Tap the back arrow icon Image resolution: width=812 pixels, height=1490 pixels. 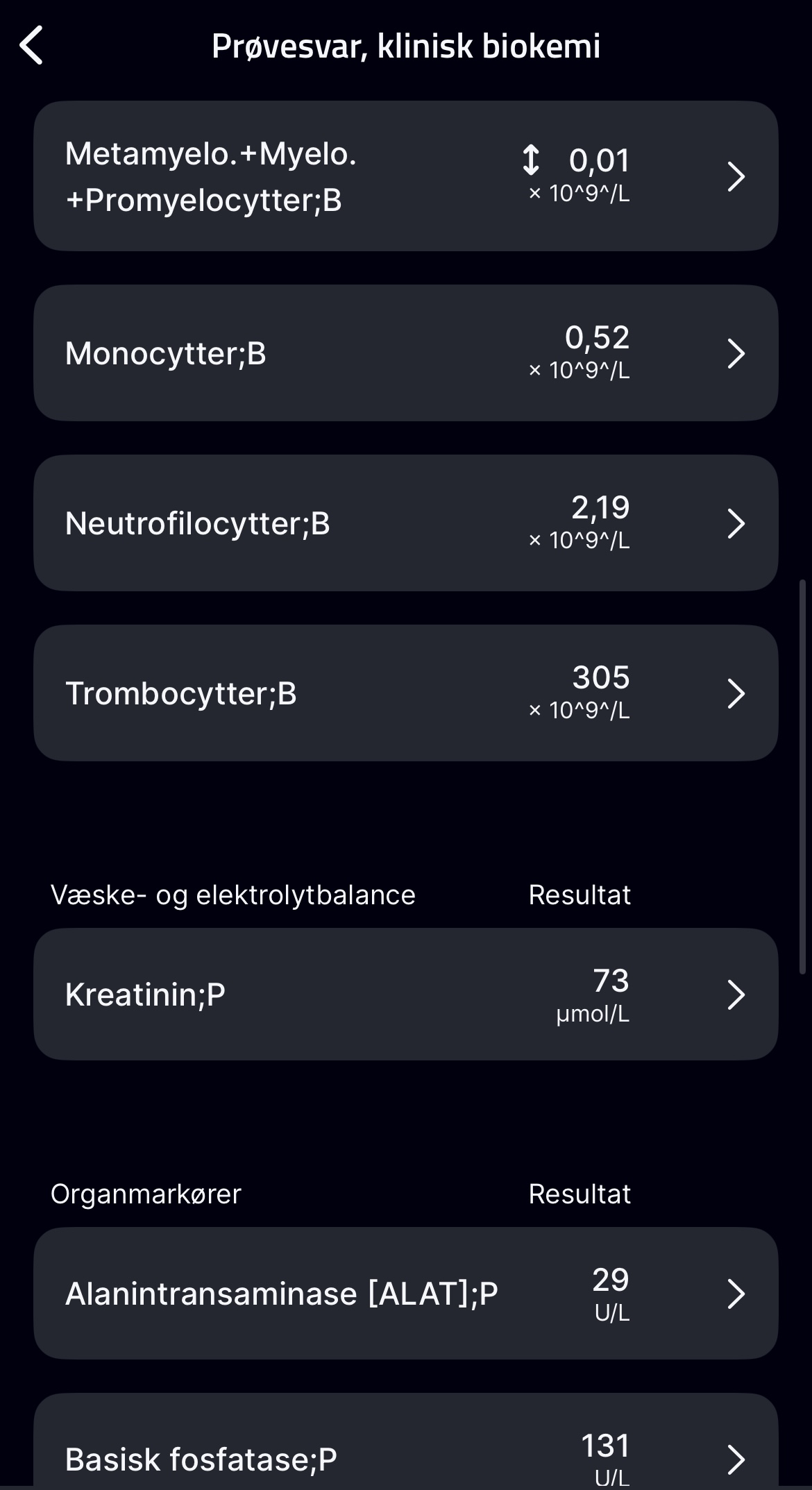[31, 45]
